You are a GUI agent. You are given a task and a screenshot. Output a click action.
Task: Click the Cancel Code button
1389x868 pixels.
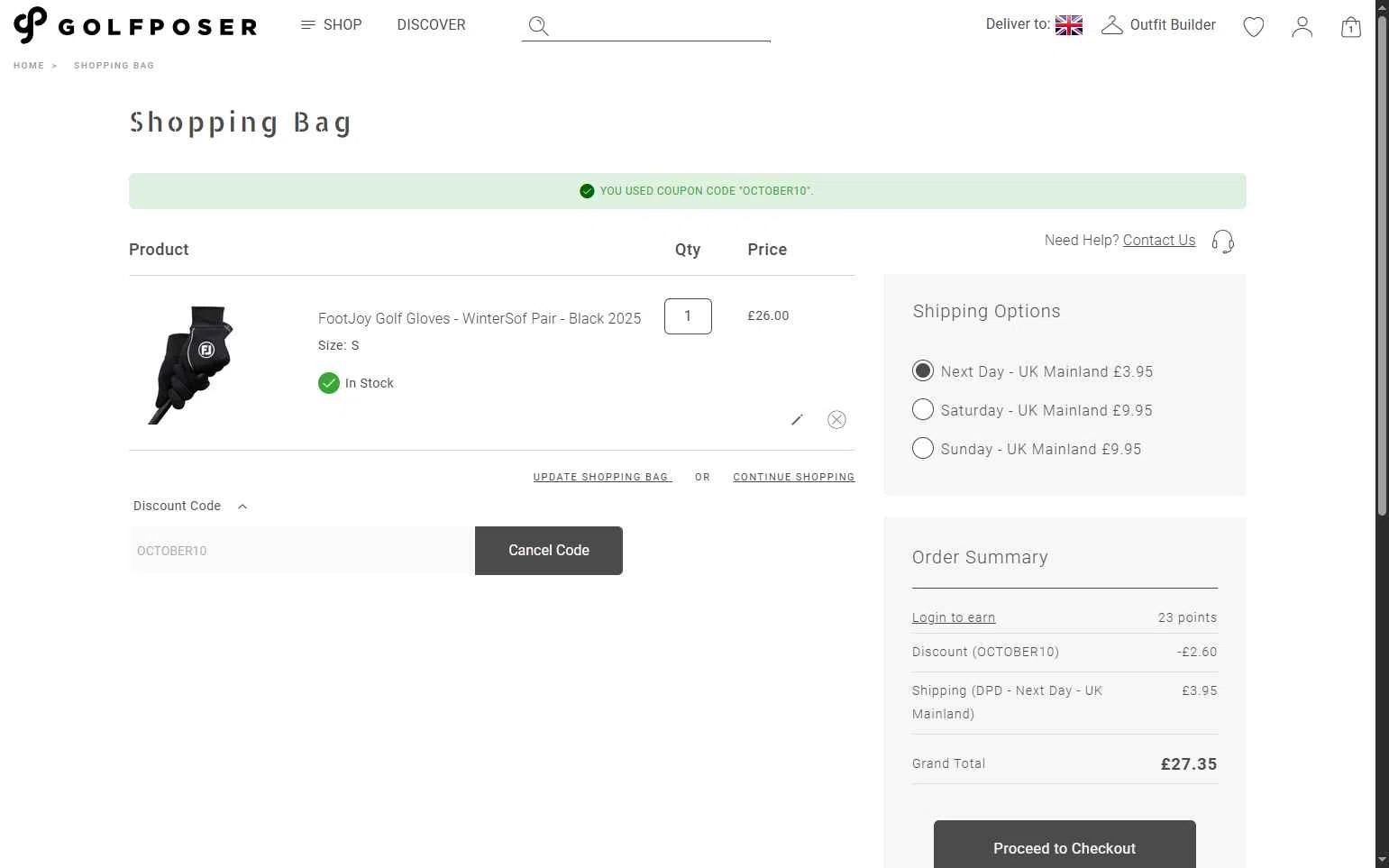coord(549,551)
